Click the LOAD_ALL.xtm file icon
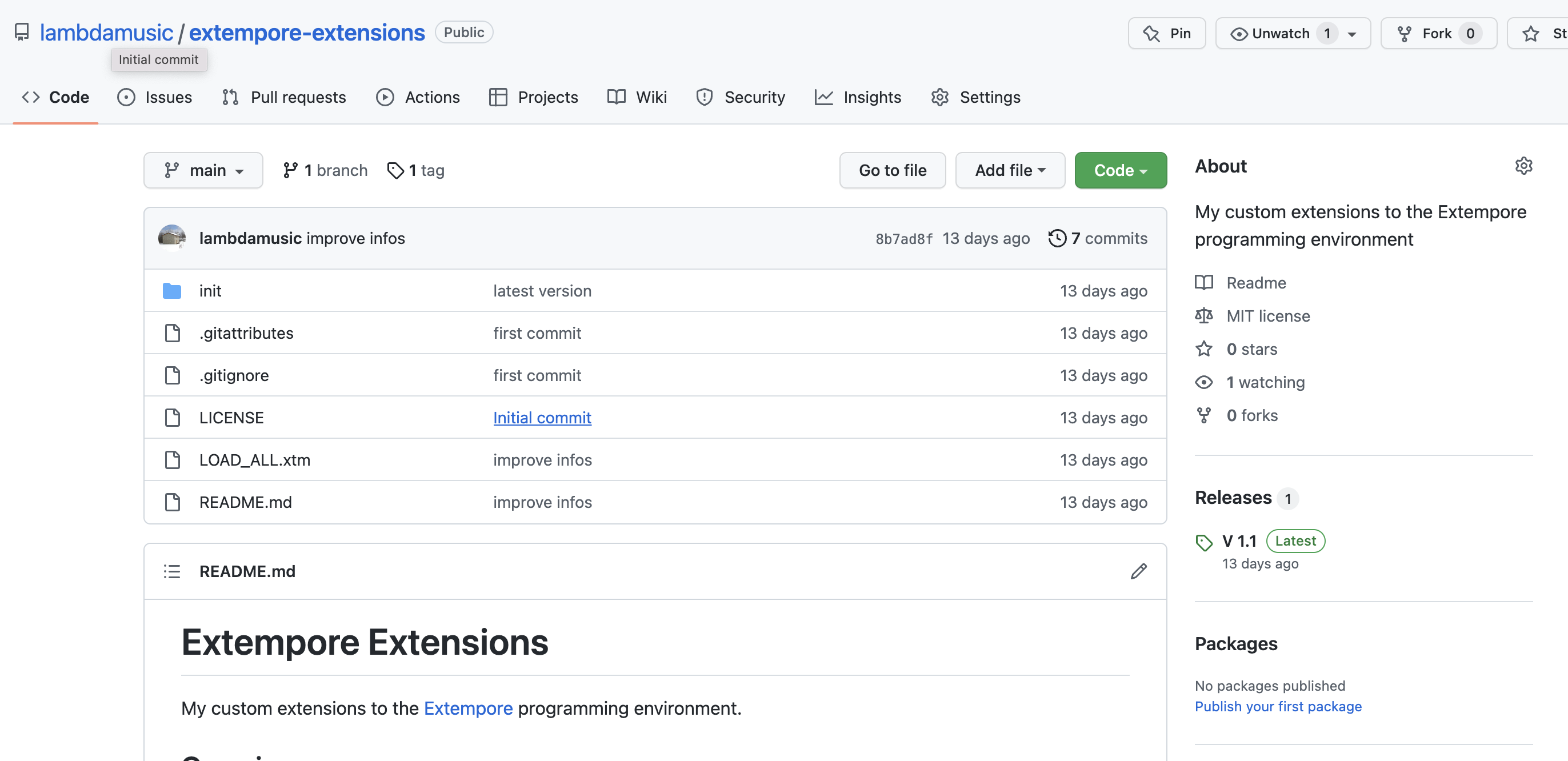The image size is (1568, 761). click(172, 460)
